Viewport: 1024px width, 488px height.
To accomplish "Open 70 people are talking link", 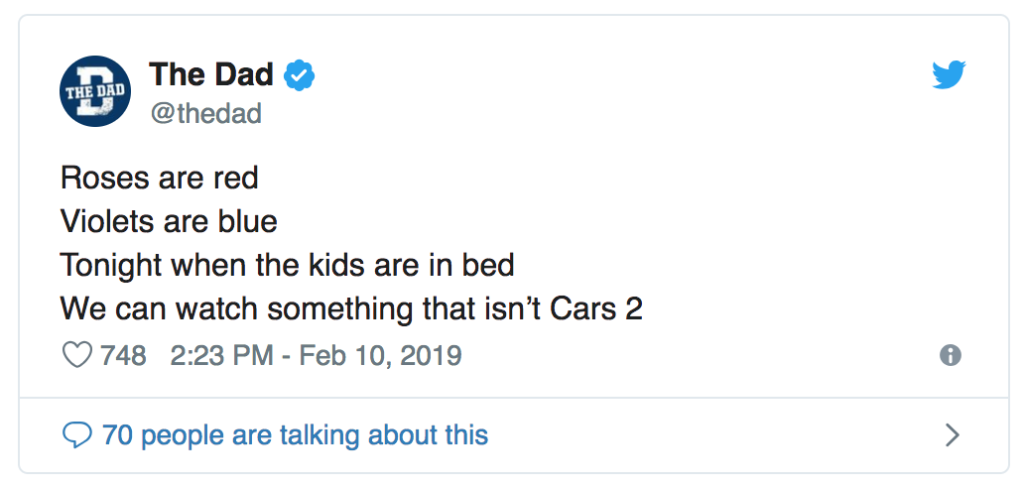I will tap(295, 435).
